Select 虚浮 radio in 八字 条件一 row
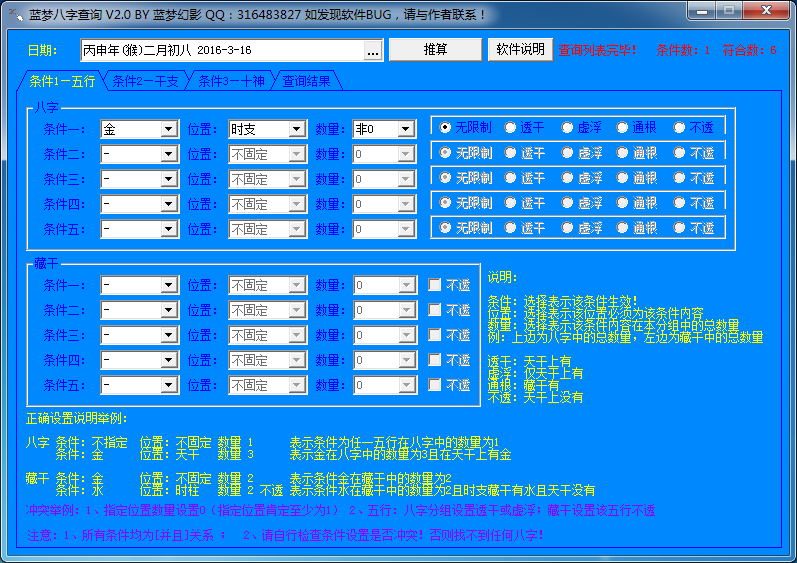 pyautogui.click(x=567, y=128)
